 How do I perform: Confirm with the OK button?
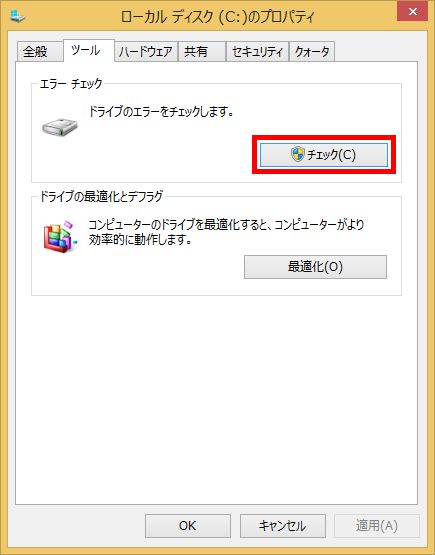188,526
